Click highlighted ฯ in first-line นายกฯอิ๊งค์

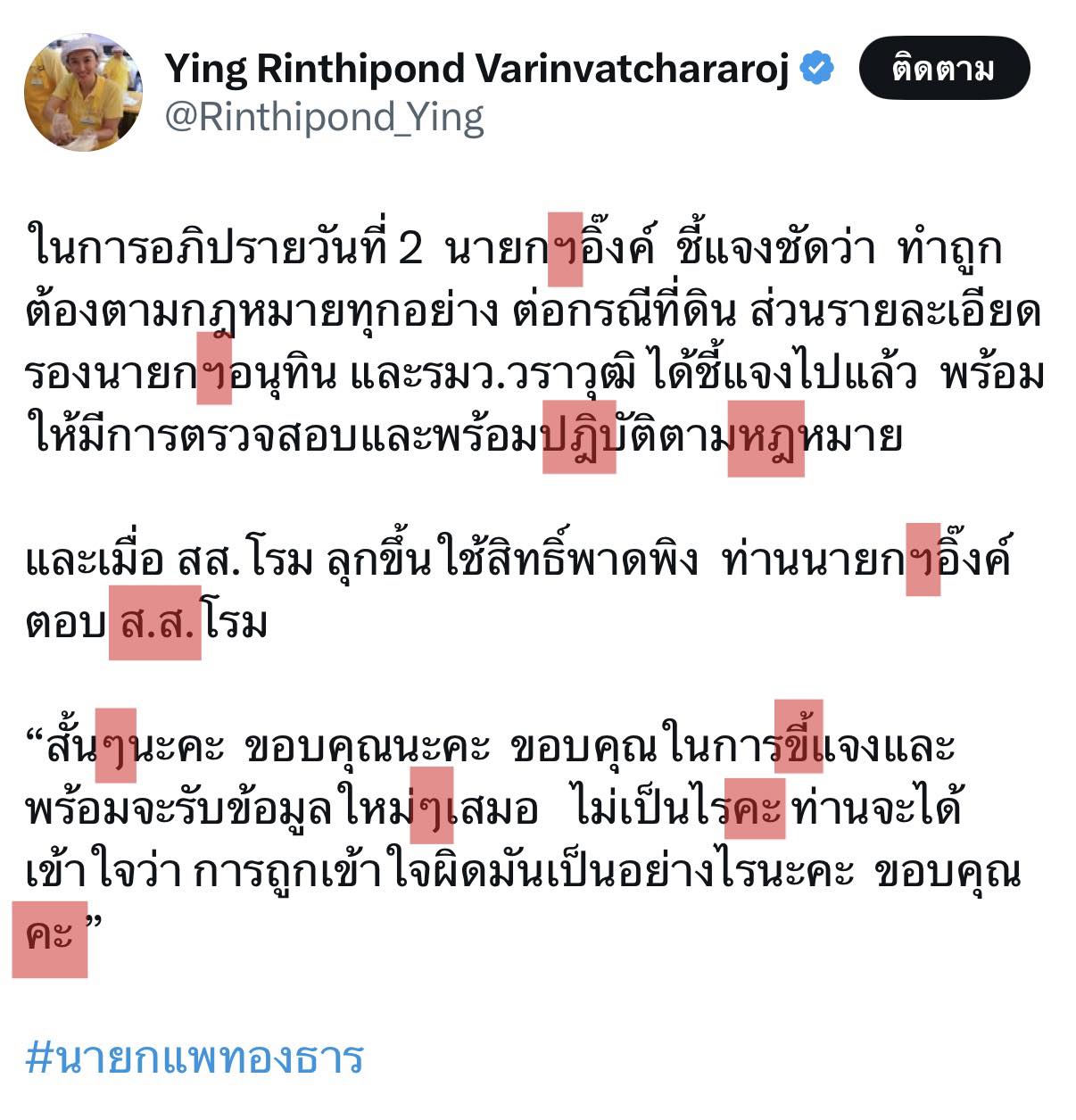point(565,249)
